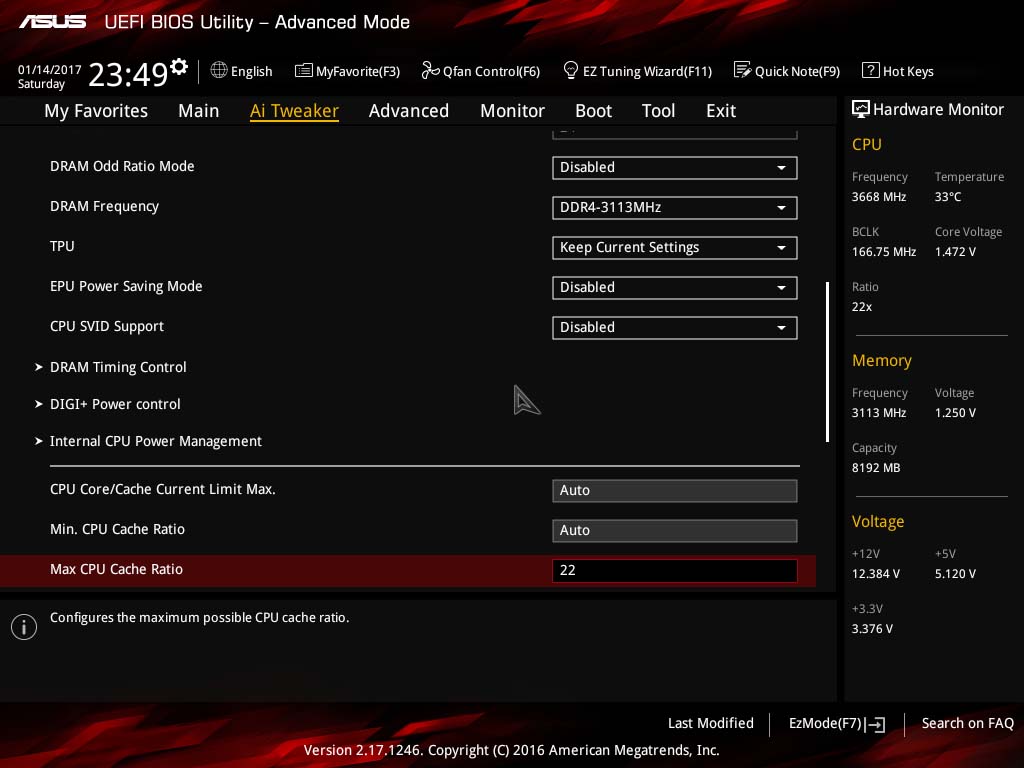Screen dimensions: 1024x768
Task: Go to the Exit tab
Action: coord(721,111)
